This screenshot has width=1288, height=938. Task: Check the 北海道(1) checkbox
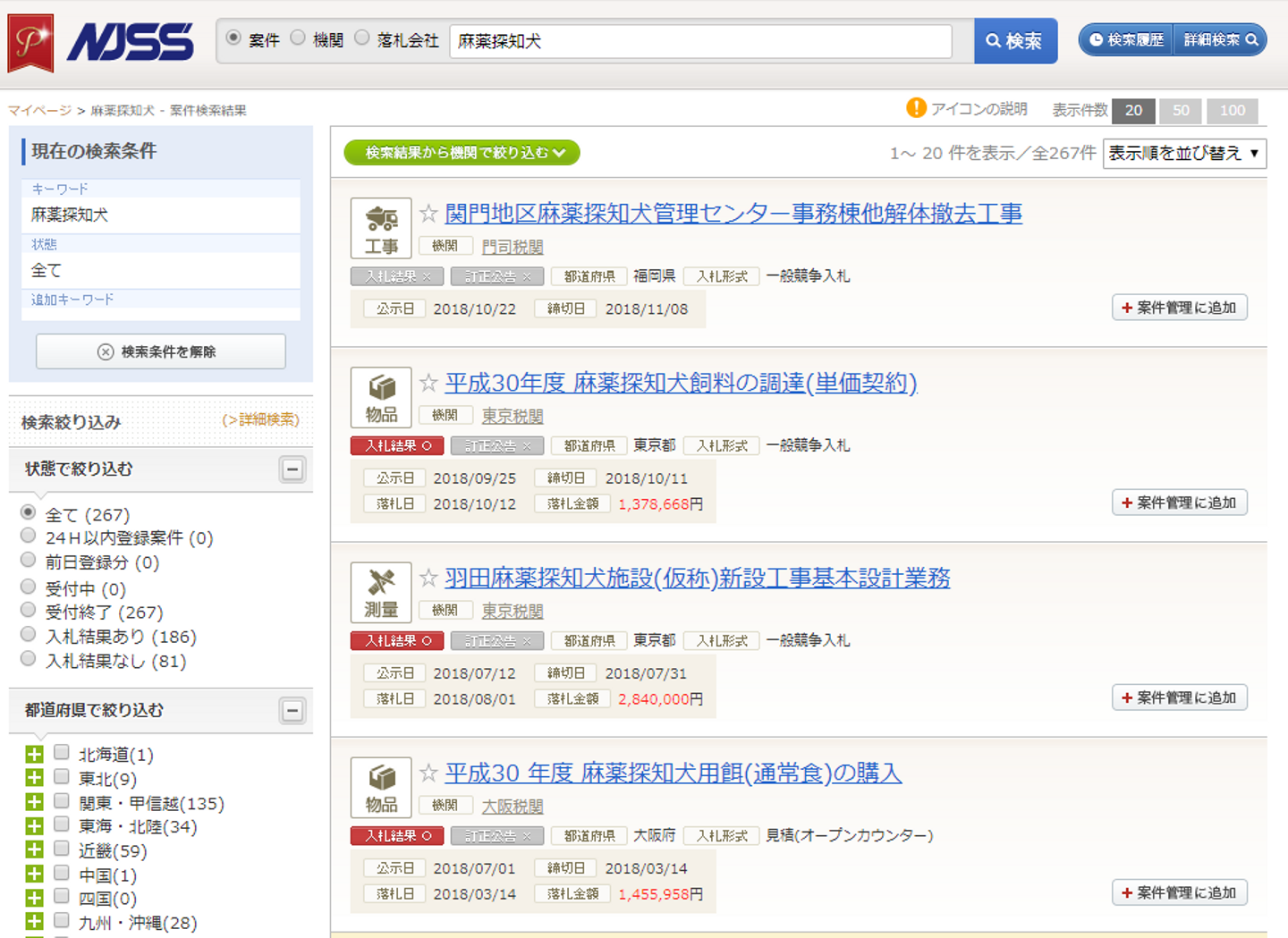(62, 752)
